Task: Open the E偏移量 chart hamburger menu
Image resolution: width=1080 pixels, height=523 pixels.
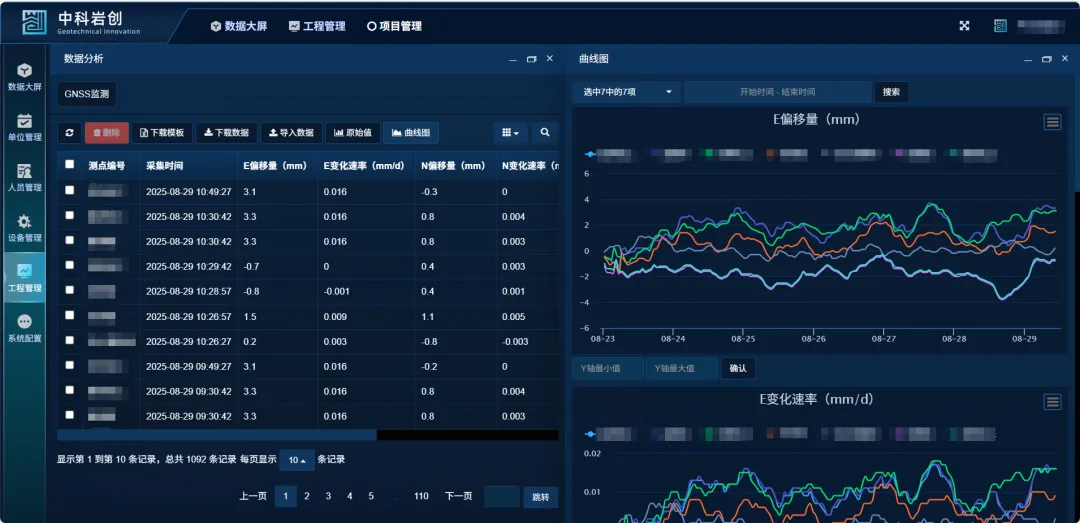Action: tap(1052, 122)
